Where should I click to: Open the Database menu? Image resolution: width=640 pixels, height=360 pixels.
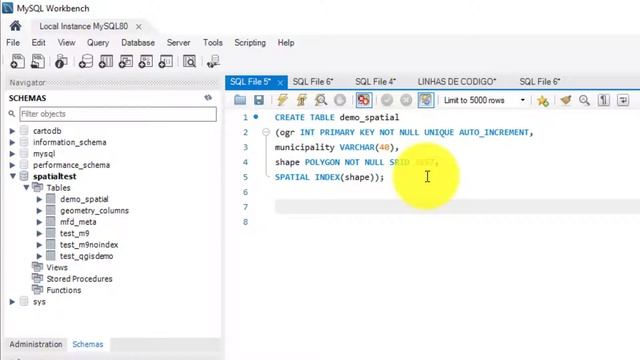(138, 42)
